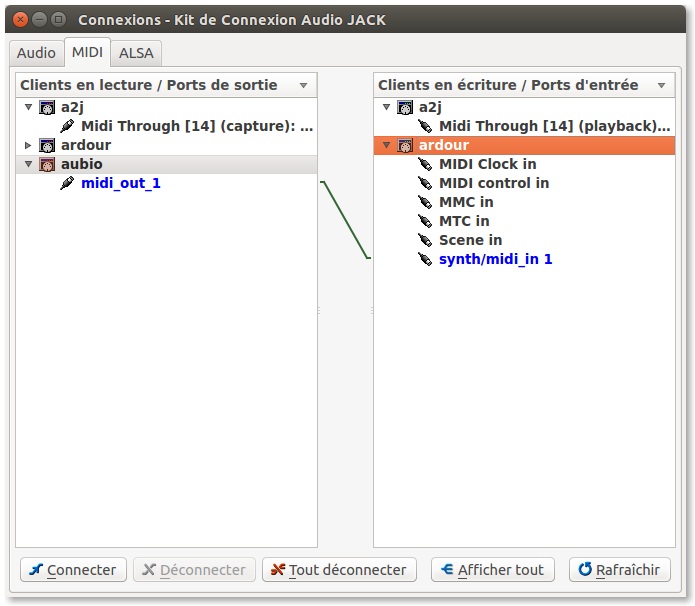Viewport: 695px width, 606px height.
Task: Click the plug icon beside MMC in
Action: click(425, 202)
